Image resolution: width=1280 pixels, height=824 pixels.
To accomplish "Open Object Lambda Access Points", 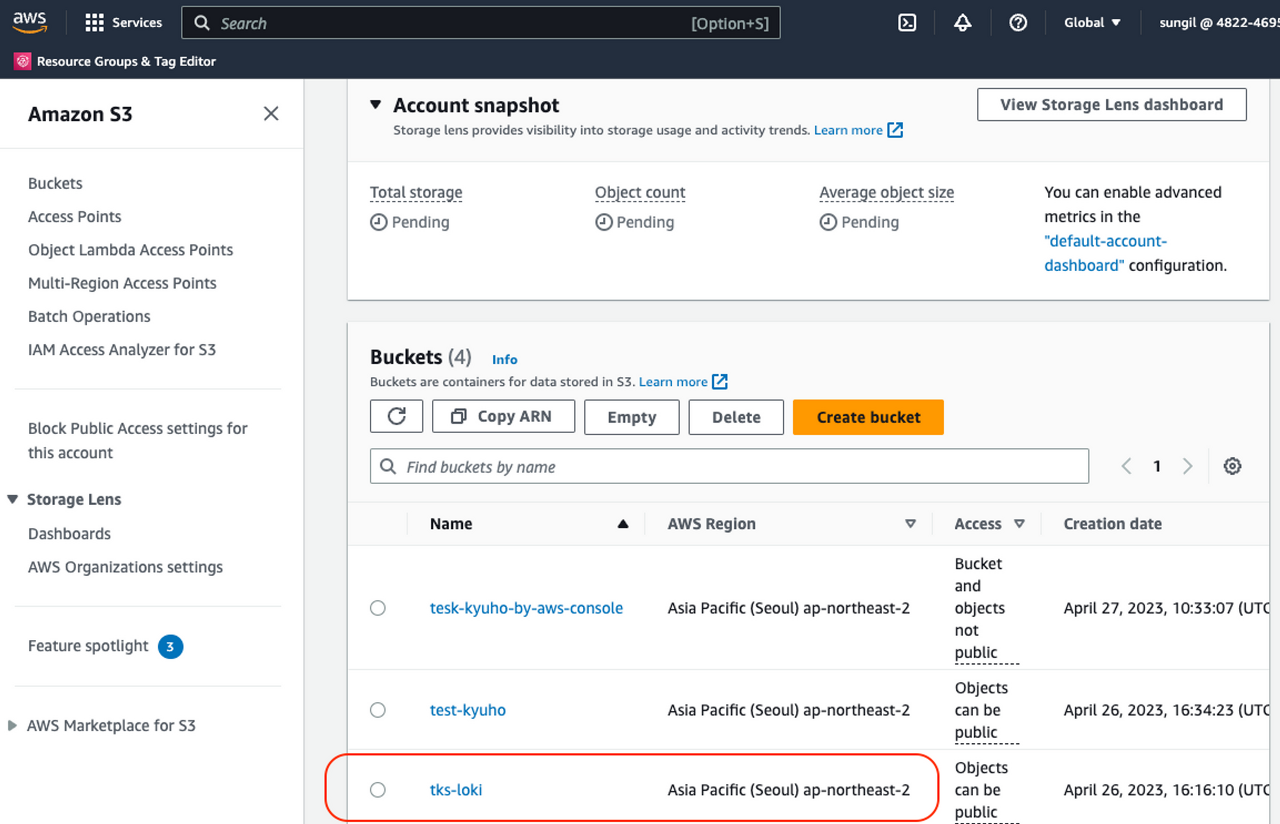I will [131, 250].
